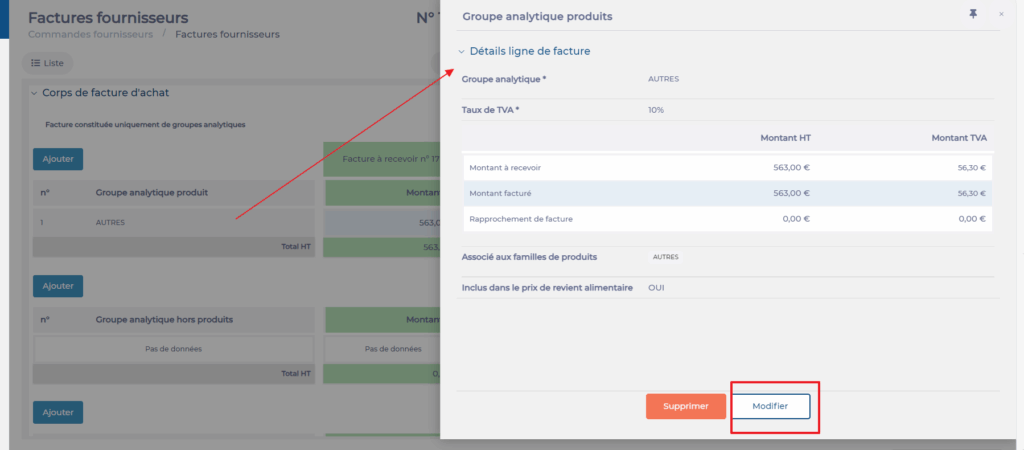The height and width of the screenshot is (450, 1024).
Task: Click the Modifier button
Action: 769,406
